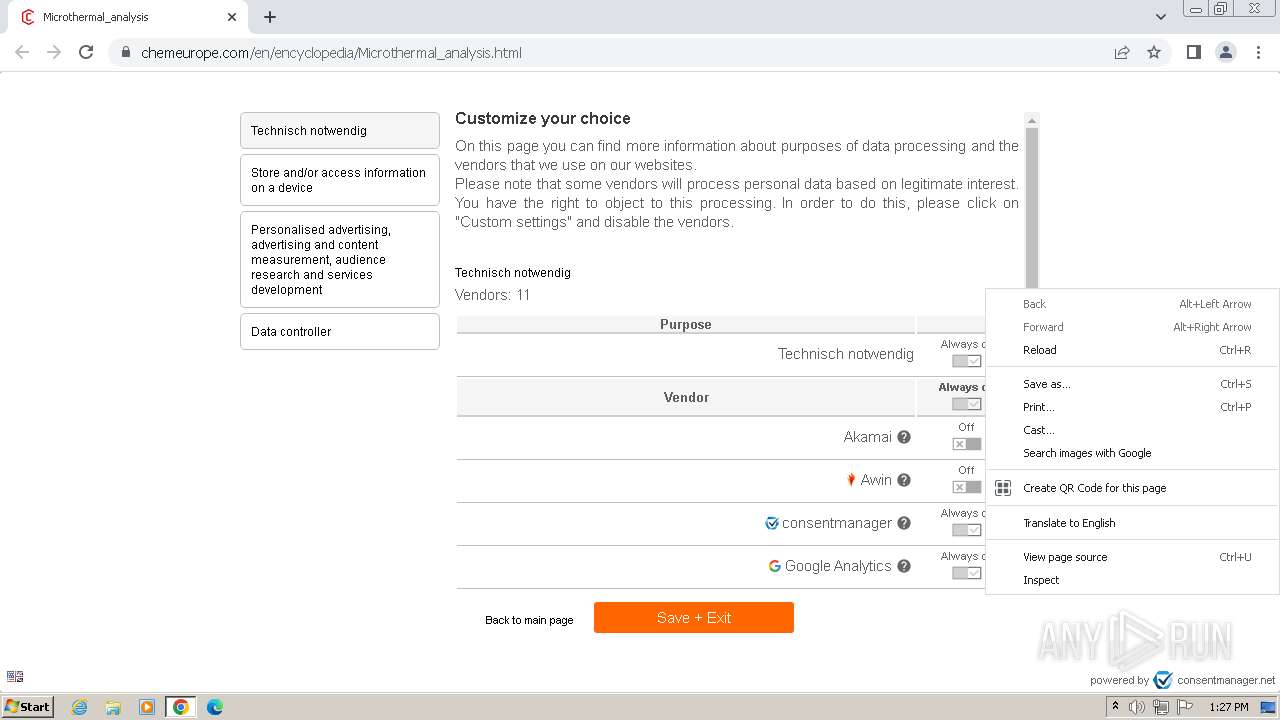The width and height of the screenshot is (1280, 720).
Task: Click the share page icon in address bar
Action: 1122,52
